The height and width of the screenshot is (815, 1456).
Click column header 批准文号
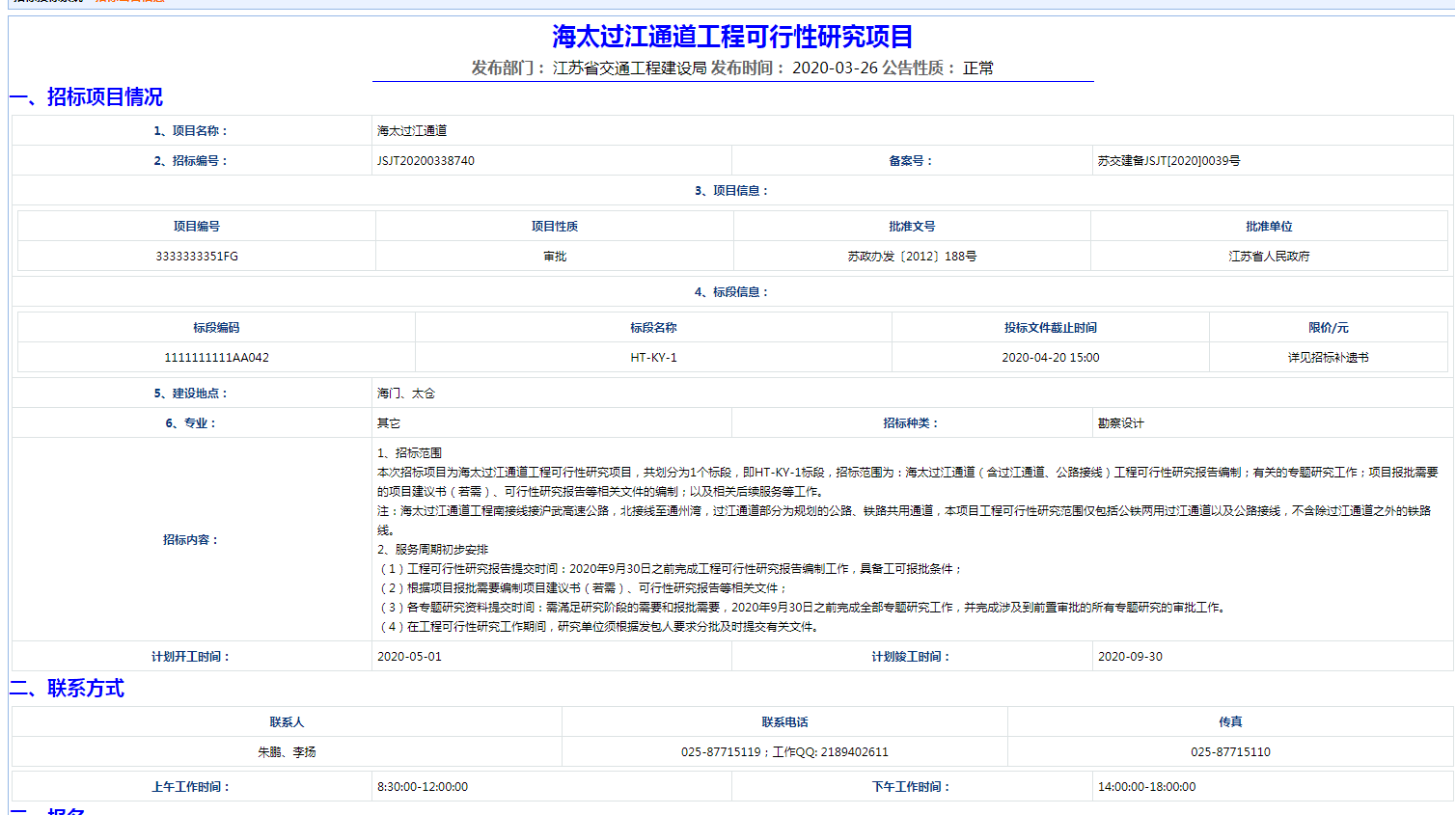point(912,227)
